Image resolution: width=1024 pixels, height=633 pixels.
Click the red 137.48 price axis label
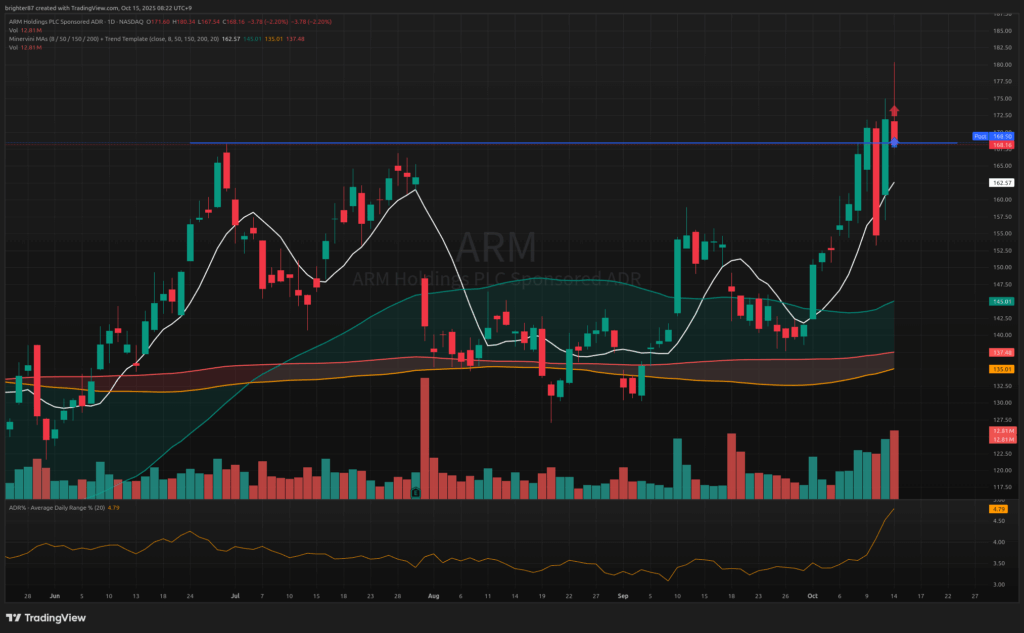(x=1002, y=352)
